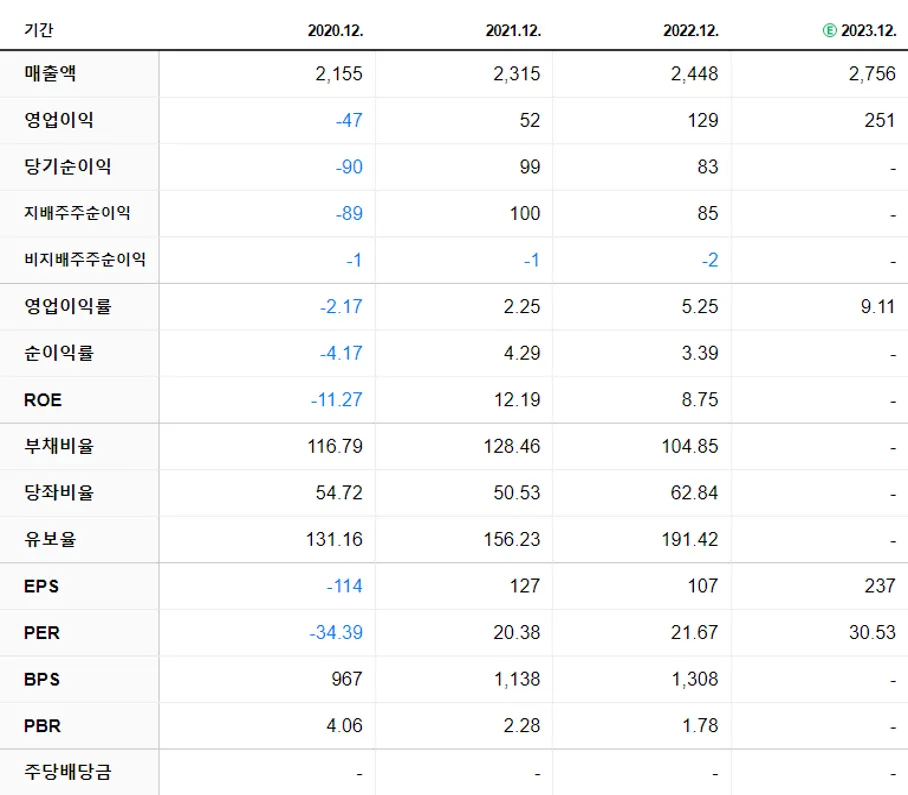Image resolution: width=908 pixels, height=795 pixels.
Task: Select 매출액 value 2,448
Action: click(694, 74)
